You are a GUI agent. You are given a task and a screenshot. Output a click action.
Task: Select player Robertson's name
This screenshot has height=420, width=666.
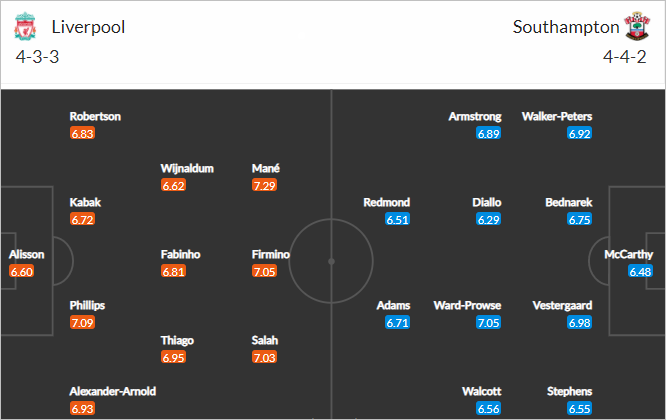pyautogui.click(x=95, y=116)
